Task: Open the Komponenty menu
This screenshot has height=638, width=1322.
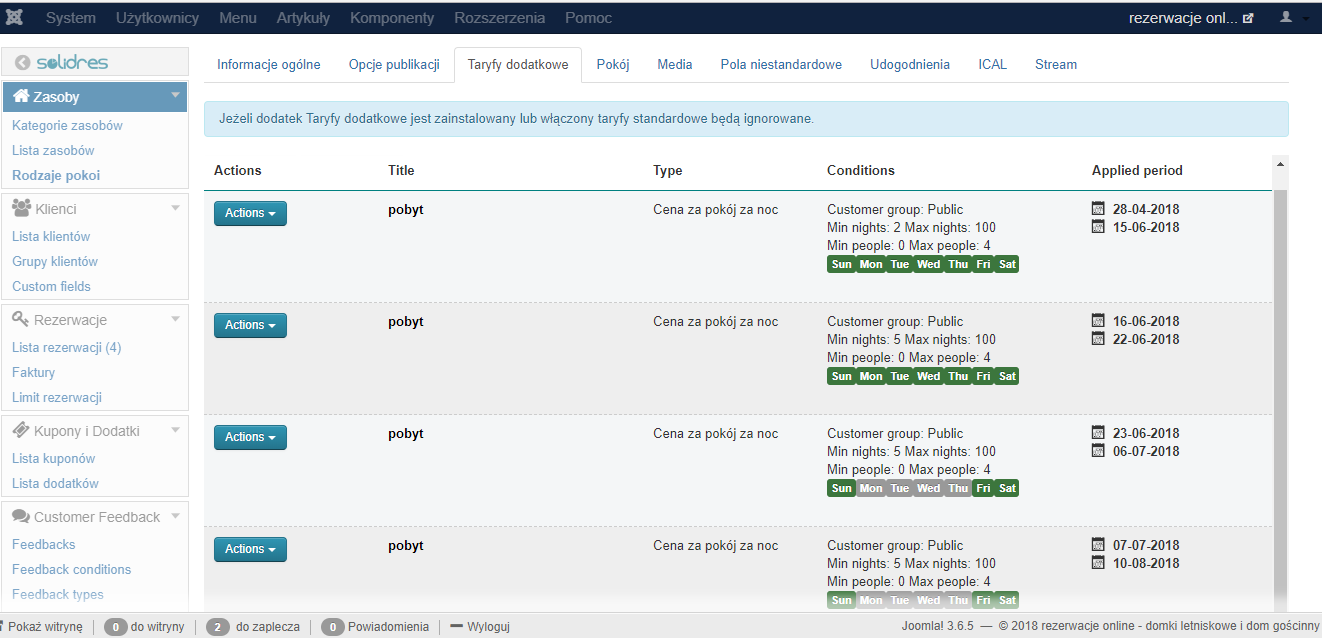Action: click(392, 18)
